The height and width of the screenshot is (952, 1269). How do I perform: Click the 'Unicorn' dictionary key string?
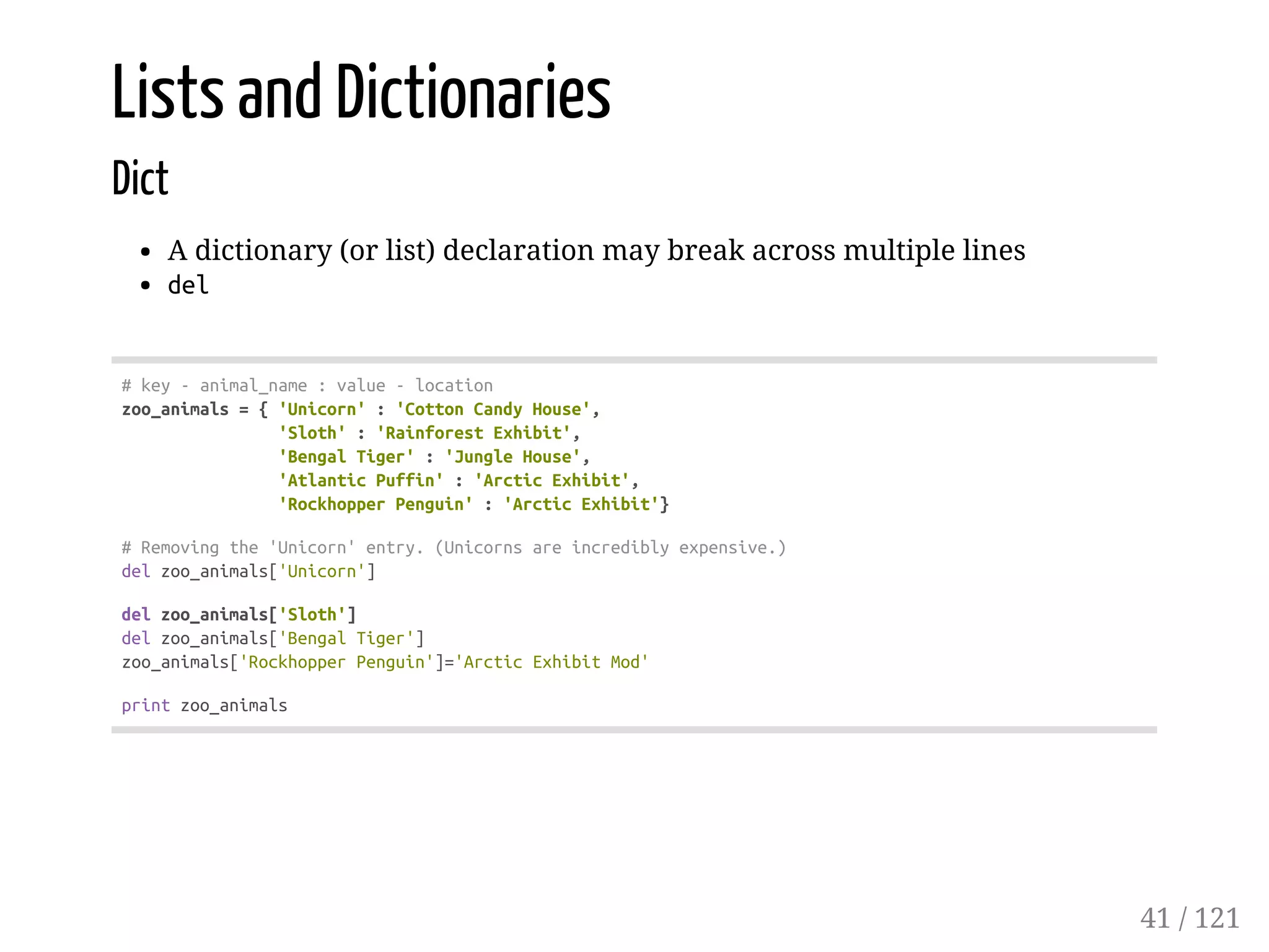(x=322, y=409)
